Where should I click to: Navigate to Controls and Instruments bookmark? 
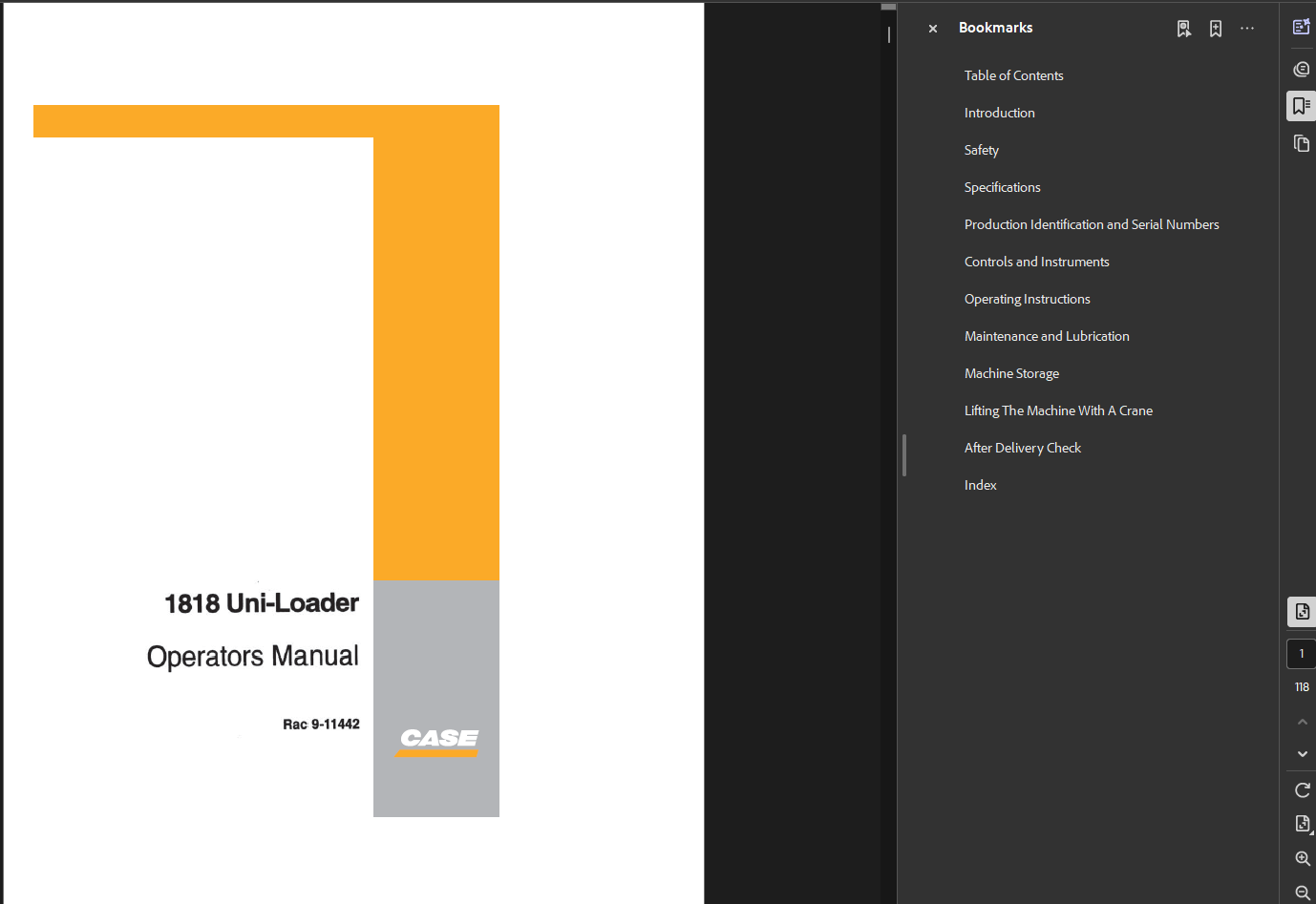click(x=1036, y=262)
